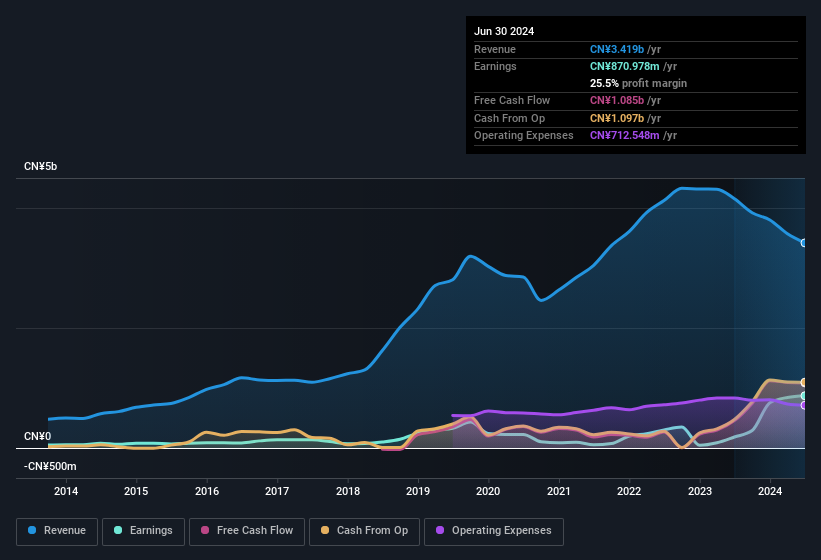Image resolution: width=821 pixels, height=560 pixels.
Task: Click the 25.5% profit margin text
Action: pos(638,83)
